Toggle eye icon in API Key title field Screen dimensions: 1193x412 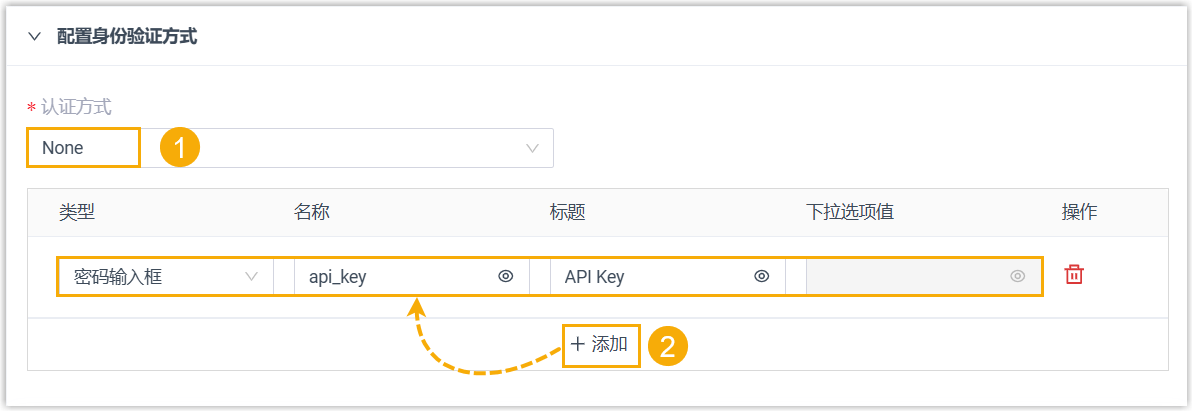click(762, 277)
